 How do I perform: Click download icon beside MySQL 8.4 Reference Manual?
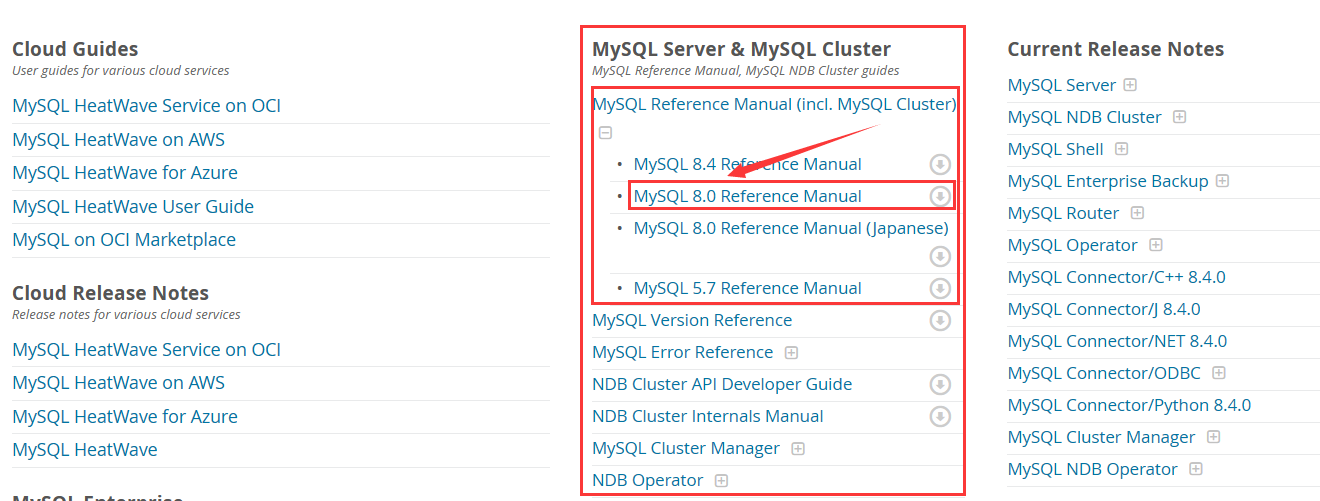coord(940,164)
